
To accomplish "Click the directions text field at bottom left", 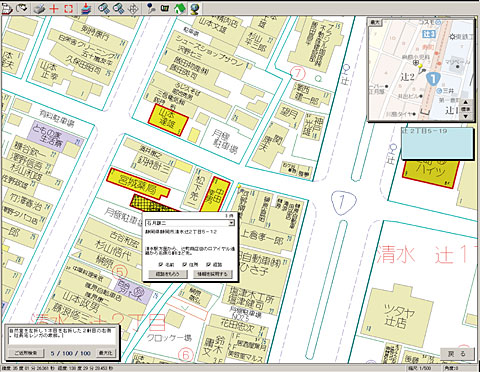I will tap(62, 336).
